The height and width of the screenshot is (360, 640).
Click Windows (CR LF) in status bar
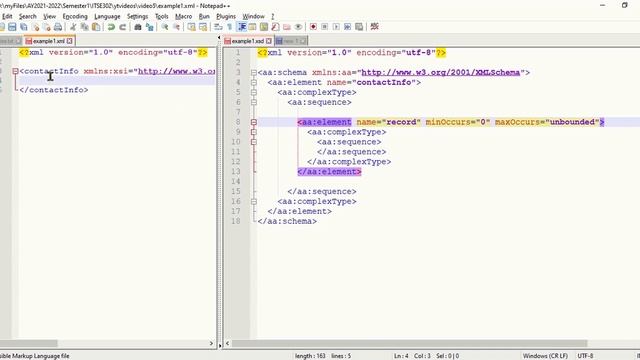coord(545,356)
